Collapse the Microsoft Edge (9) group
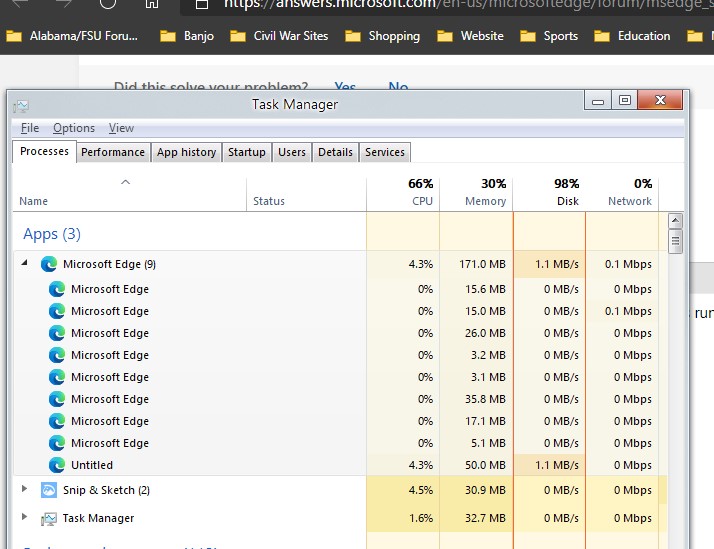The width and height of the screenshot is (714, 549). point(25,263)
